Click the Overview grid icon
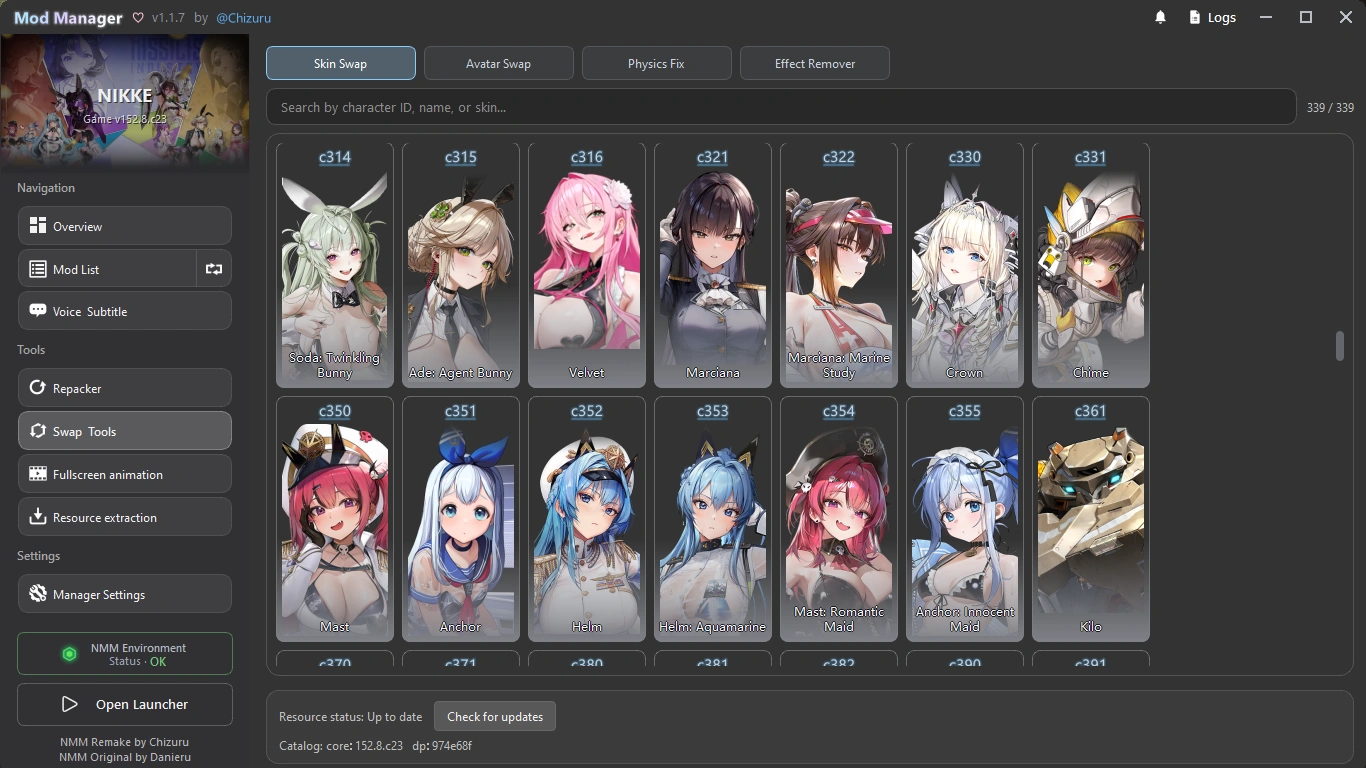The image size is (1366, 768). [x=38, y=226]
